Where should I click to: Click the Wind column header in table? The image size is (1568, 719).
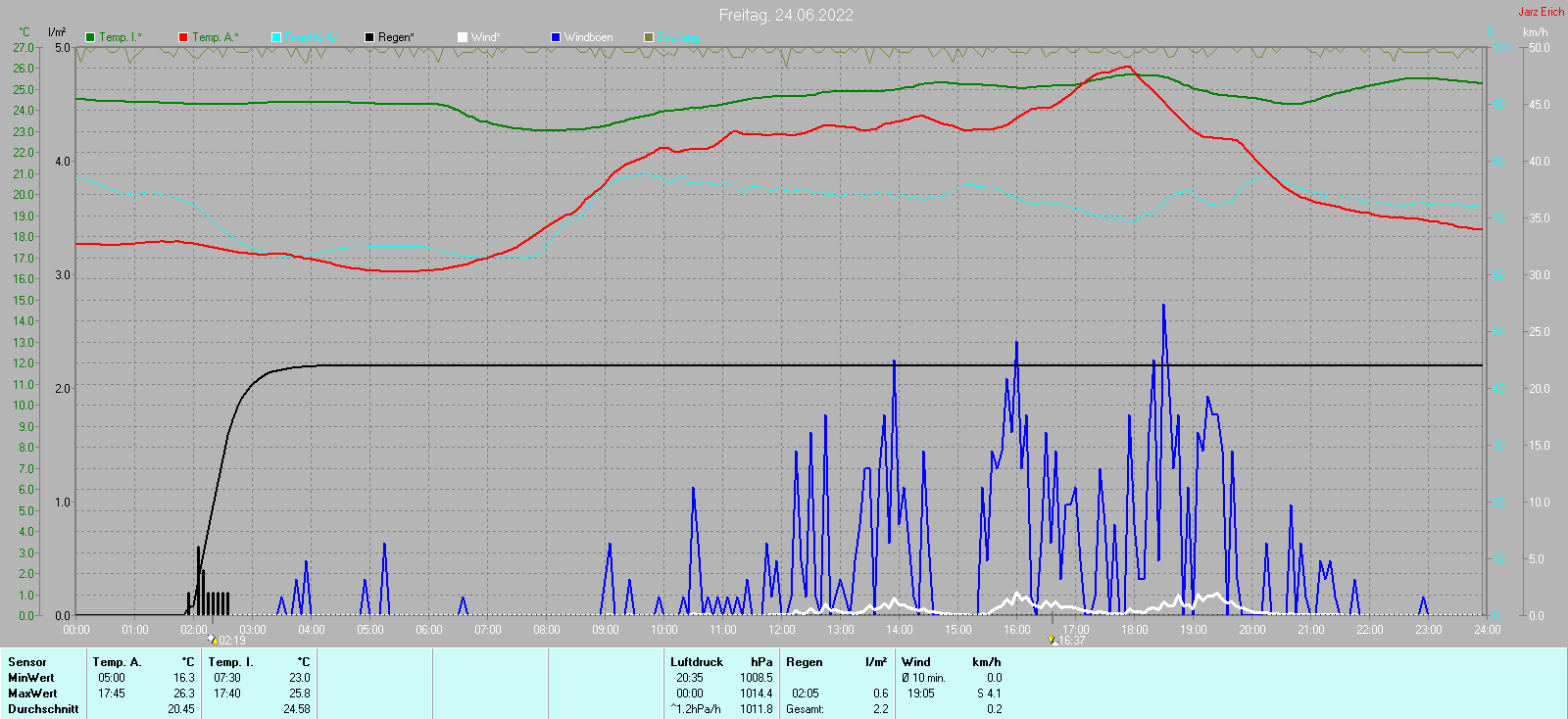coord(916,662)
